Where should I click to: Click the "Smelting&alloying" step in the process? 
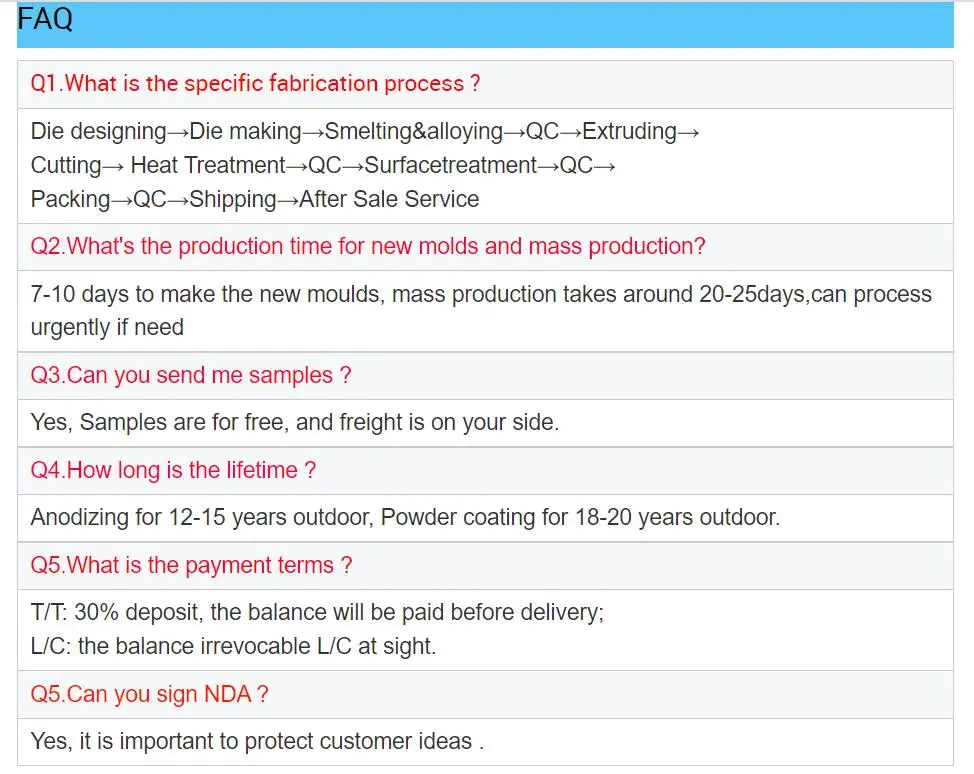414,132
